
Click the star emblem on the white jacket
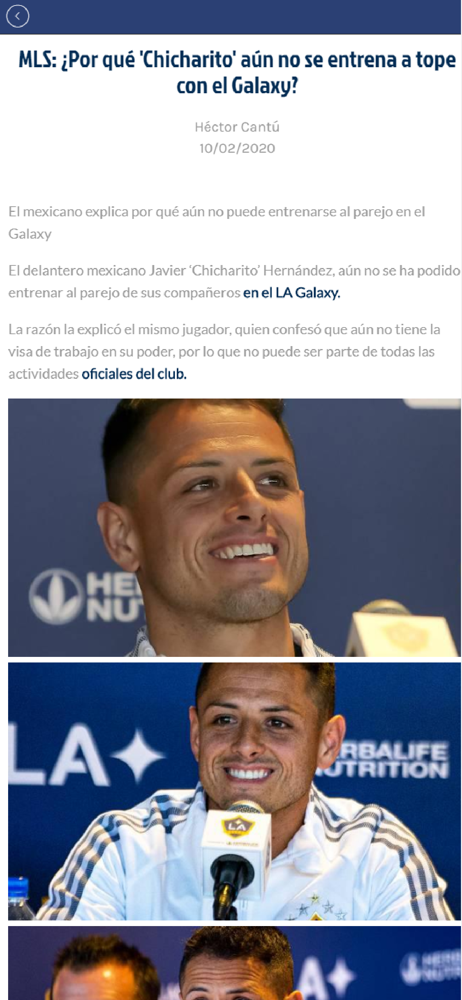pyautogui.click(x=317, y=908)
